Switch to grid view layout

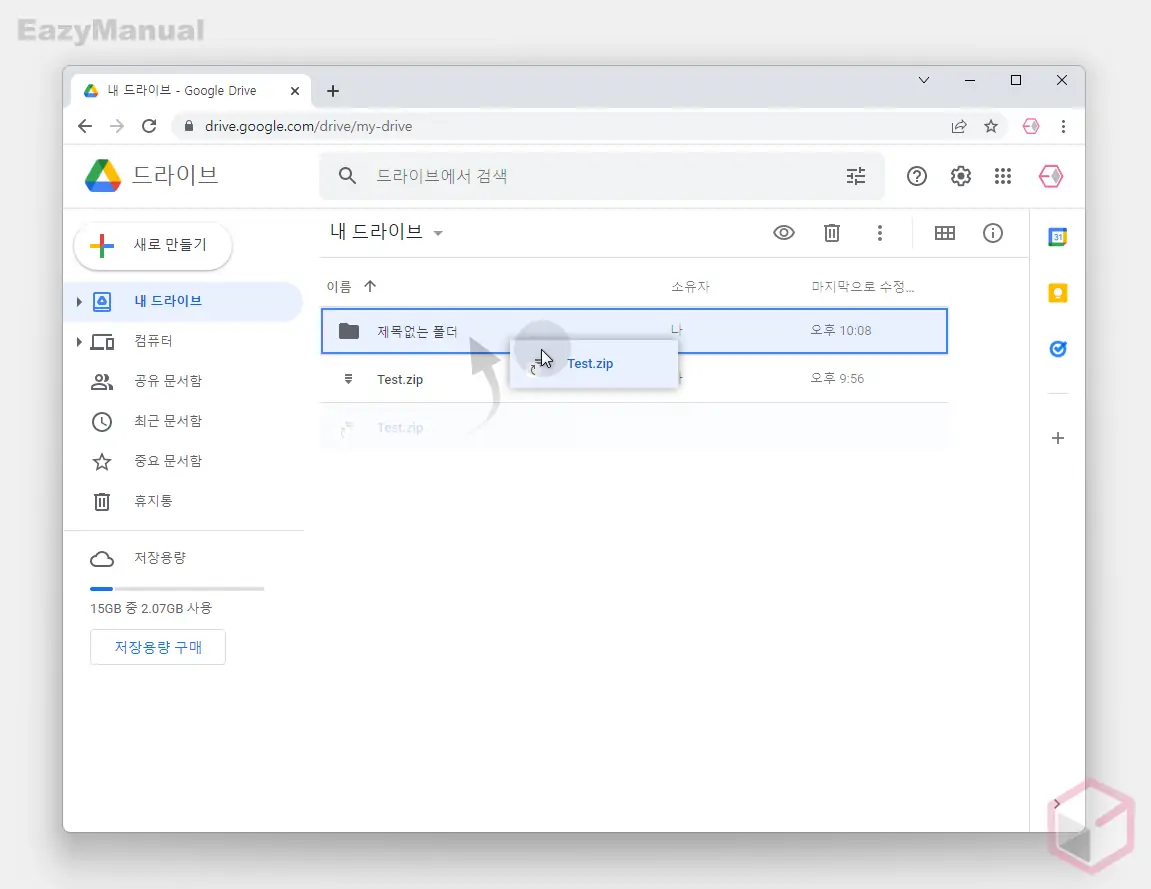944,232
